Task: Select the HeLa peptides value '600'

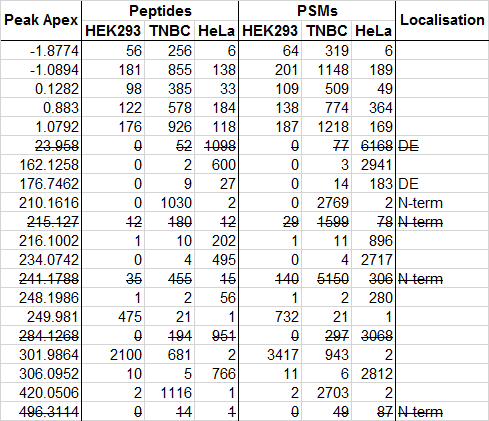Action: pyautogui.click(x=216, y=165)
